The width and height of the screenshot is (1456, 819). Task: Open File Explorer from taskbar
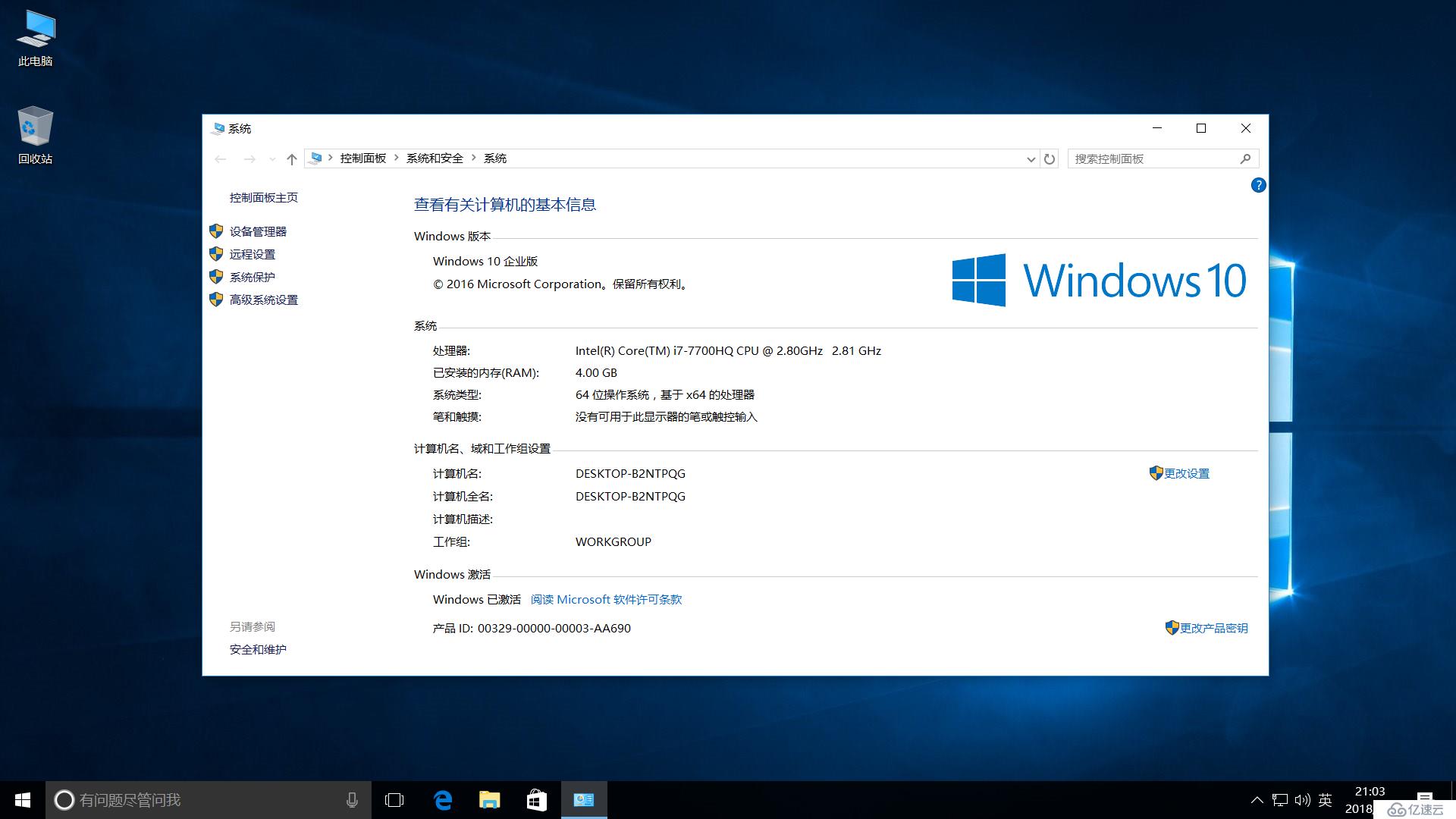[490, 800]
